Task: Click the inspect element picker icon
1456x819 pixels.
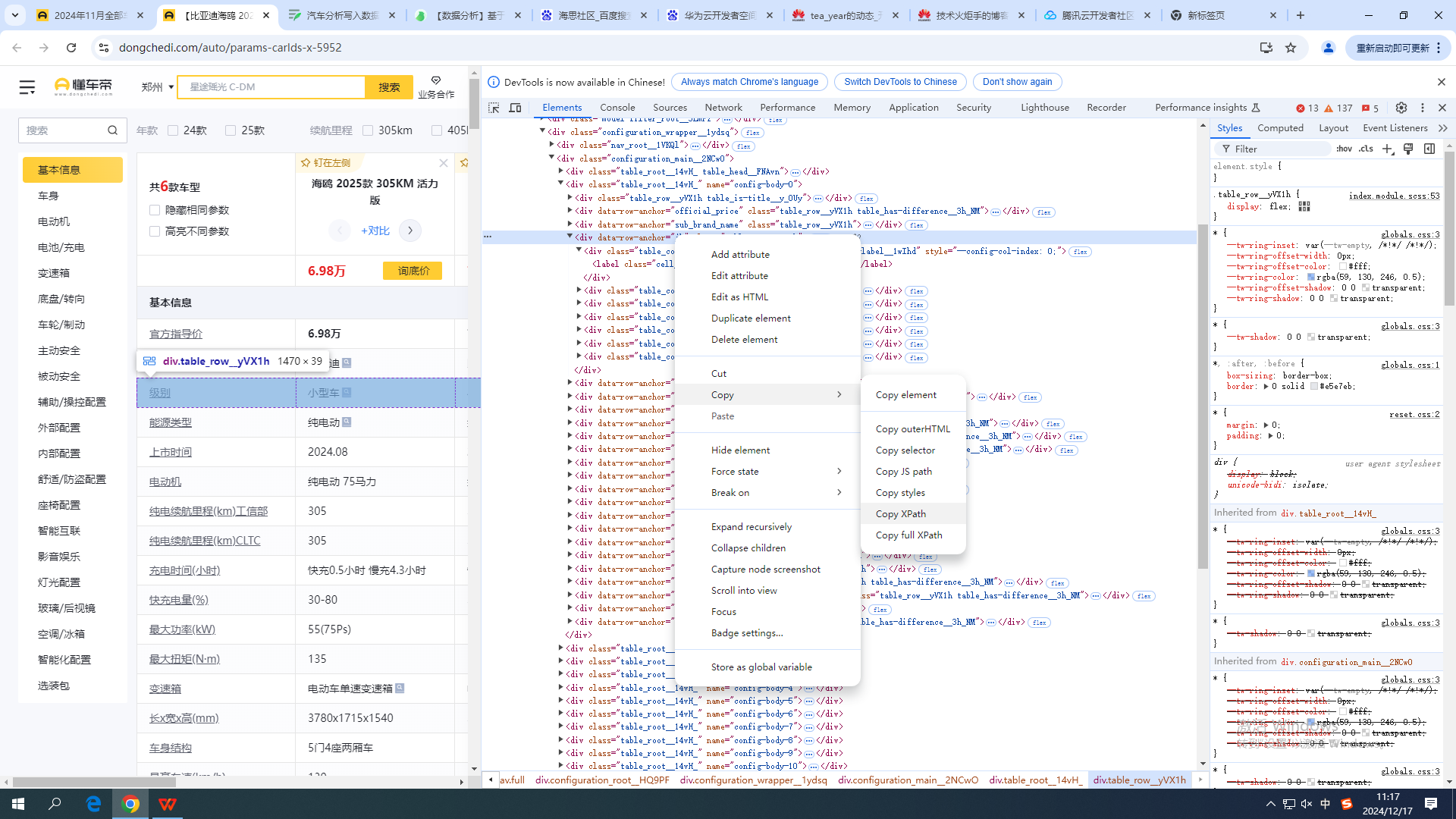Action: point(494,108)
